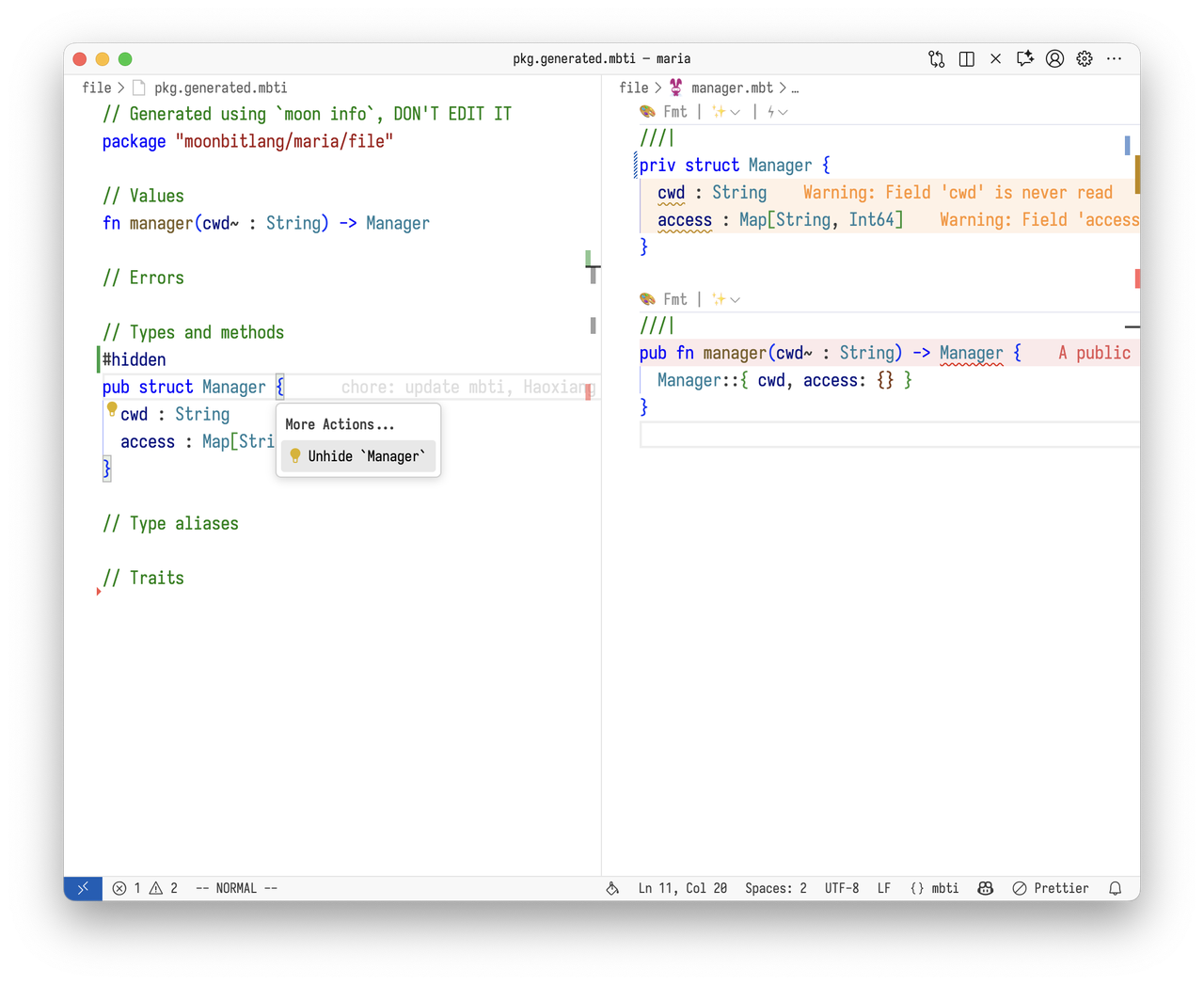The width and height of the screenshot is (1204, 985).
Task: Change the mbti language mode
Action: tap(934, 888)
